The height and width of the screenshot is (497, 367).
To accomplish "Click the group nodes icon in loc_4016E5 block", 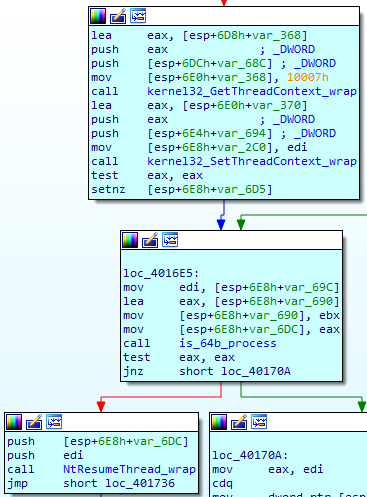I will click(x=170, y=240).
